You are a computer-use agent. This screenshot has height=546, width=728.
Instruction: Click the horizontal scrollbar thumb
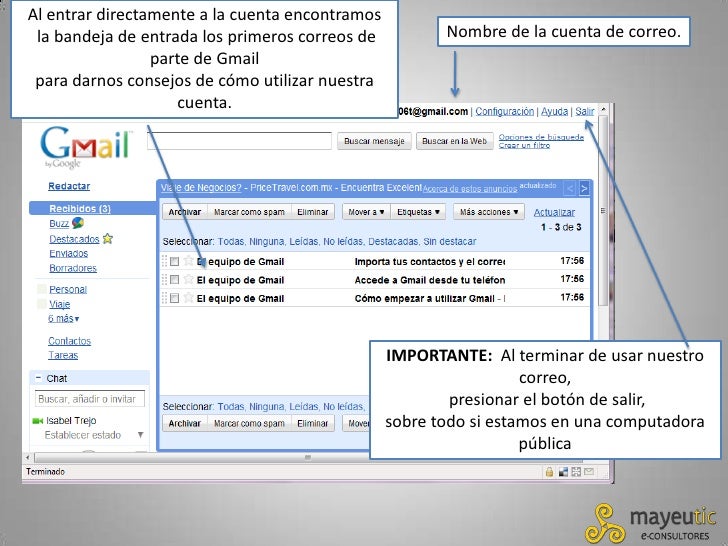tap(307, 457)
